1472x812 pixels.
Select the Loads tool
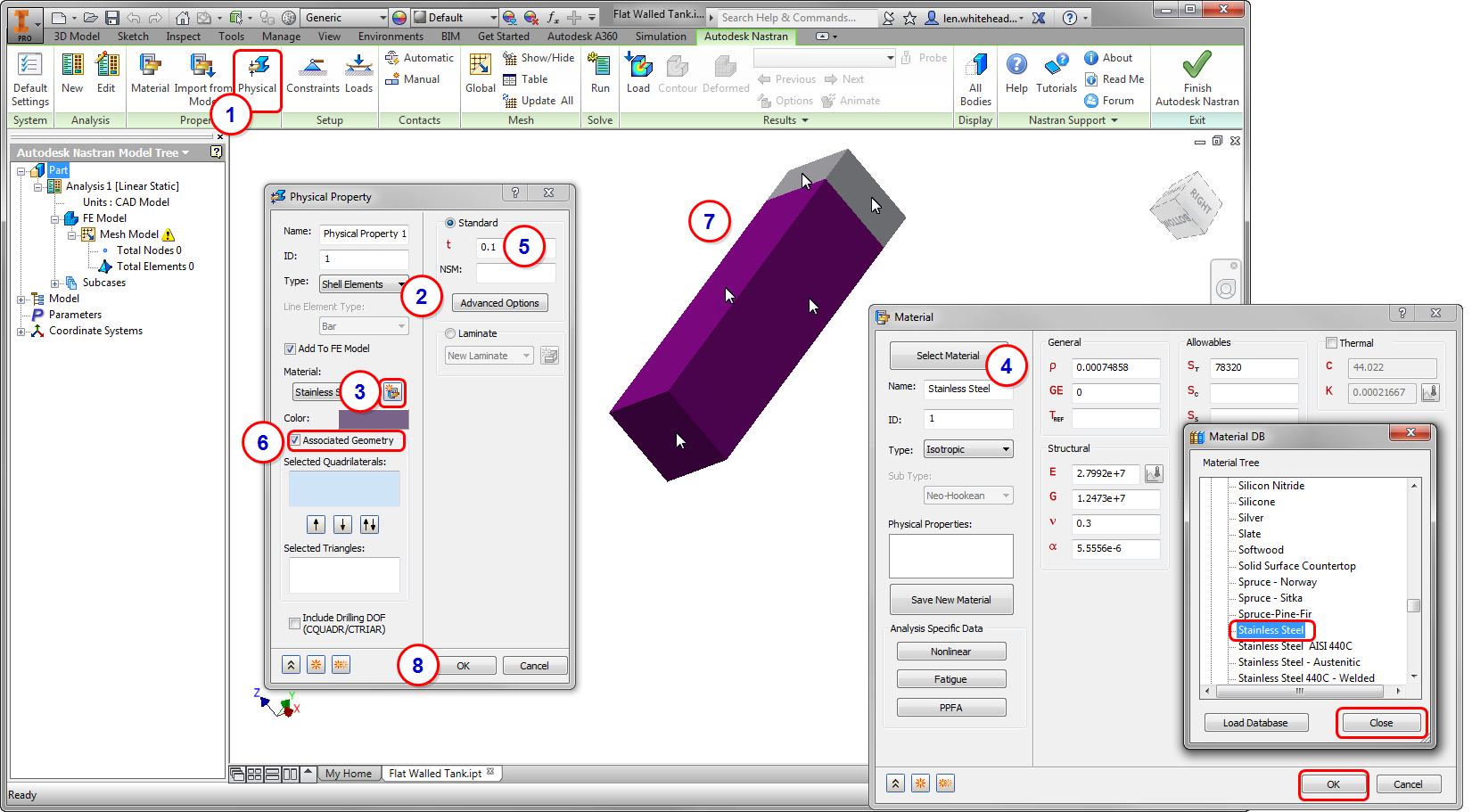[x=358, y=73]
